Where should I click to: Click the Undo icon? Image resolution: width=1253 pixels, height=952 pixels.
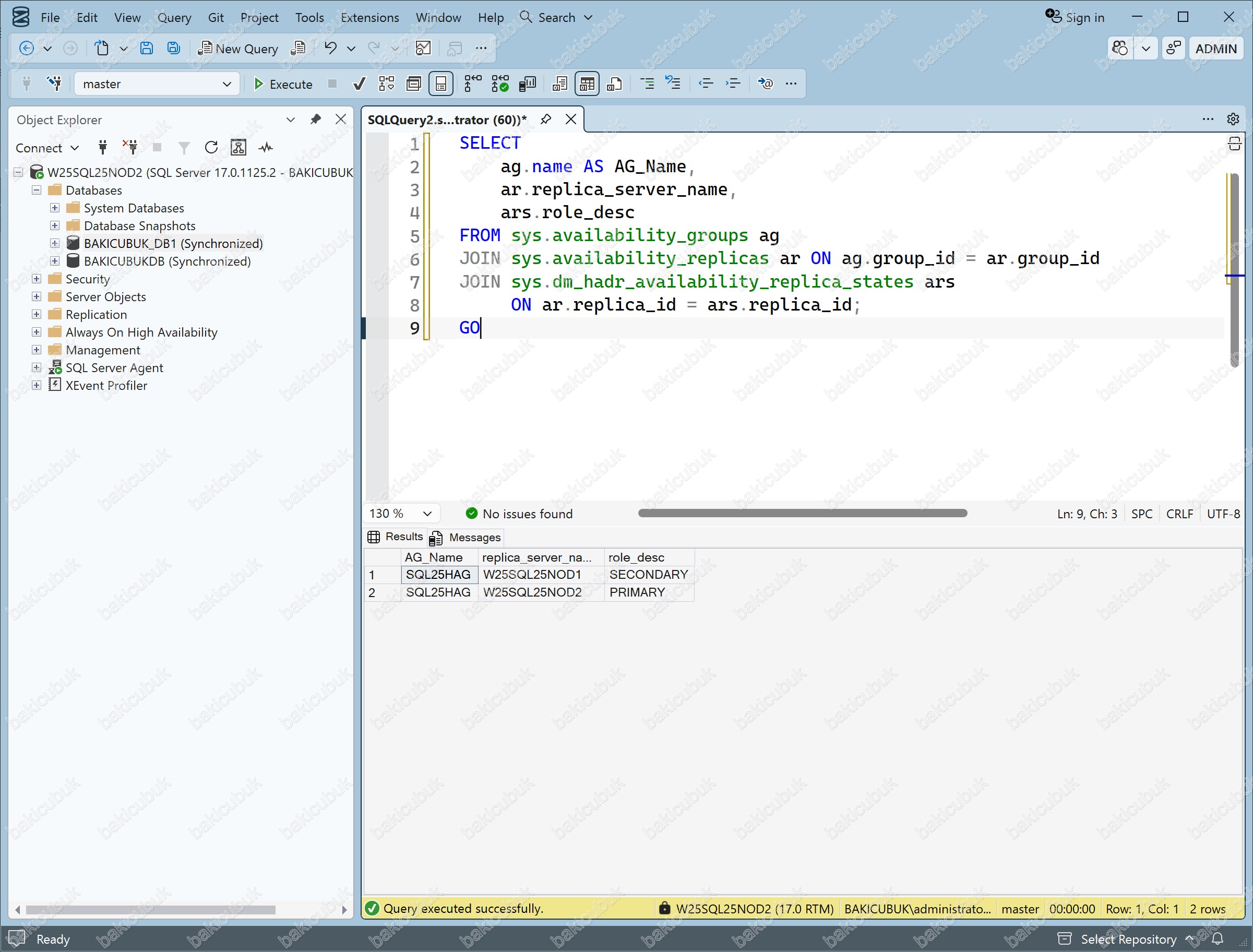330,49
